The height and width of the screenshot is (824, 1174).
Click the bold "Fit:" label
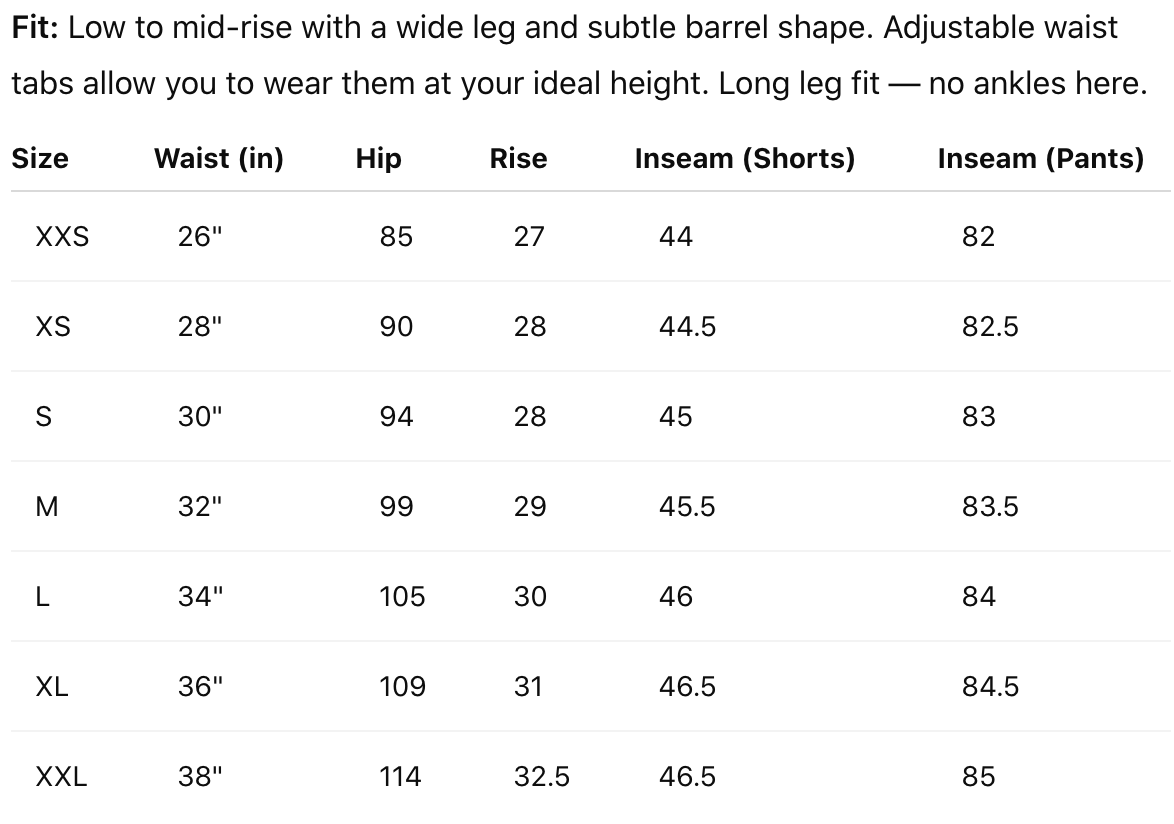click(x=36, y=27)
